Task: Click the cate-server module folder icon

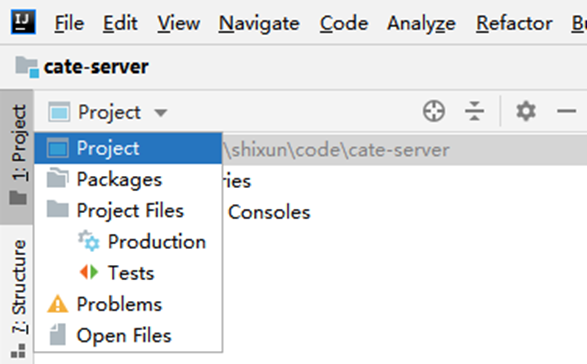Action: [27, 67]
